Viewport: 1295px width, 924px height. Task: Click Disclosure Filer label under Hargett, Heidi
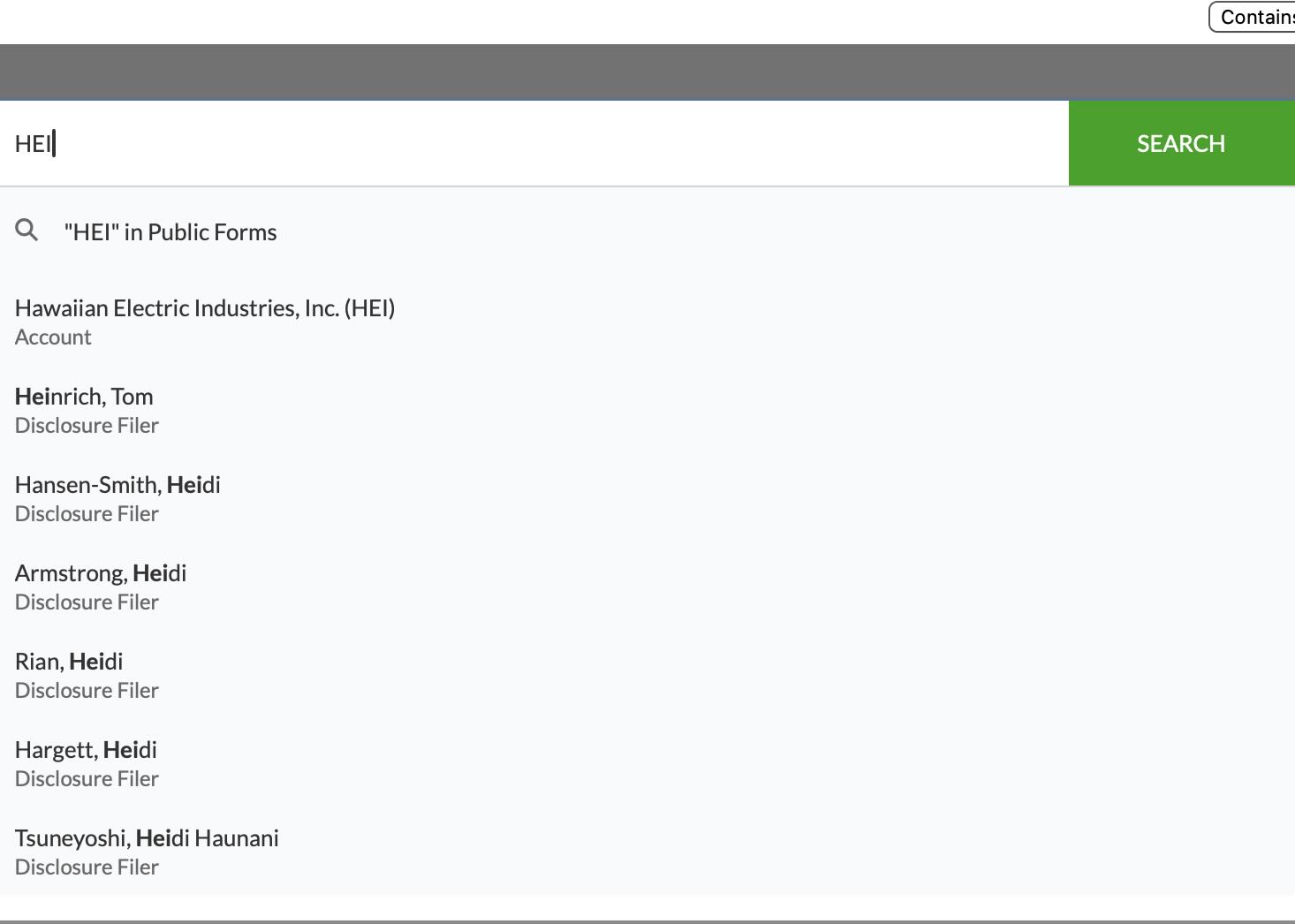point(87,779)
